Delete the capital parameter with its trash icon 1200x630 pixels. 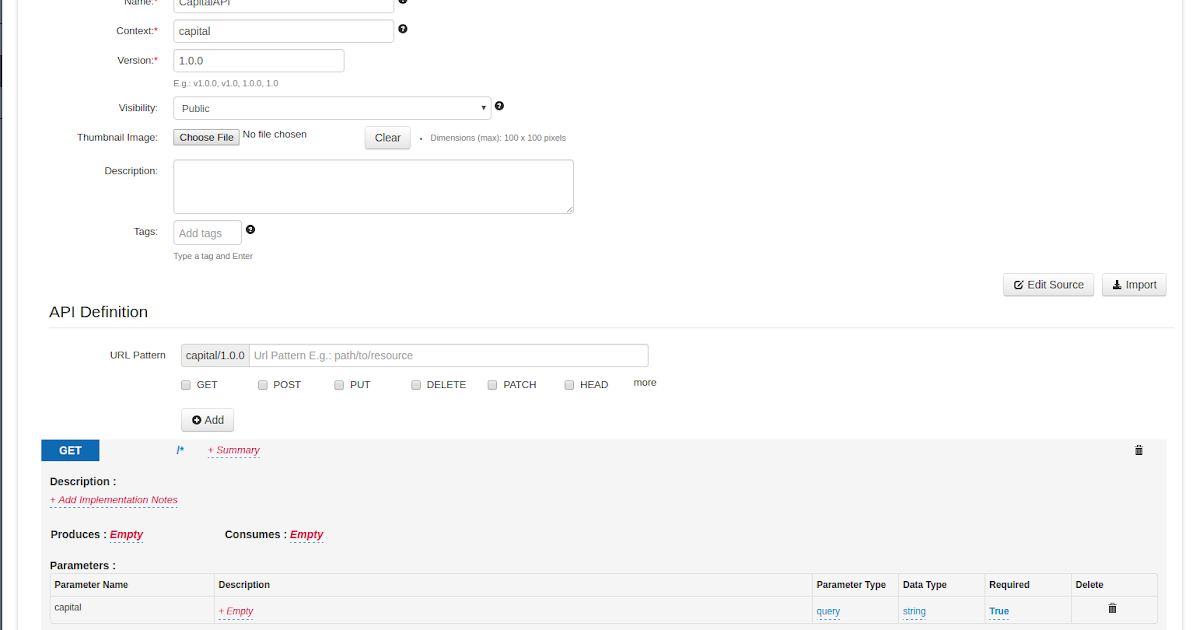1112,607
